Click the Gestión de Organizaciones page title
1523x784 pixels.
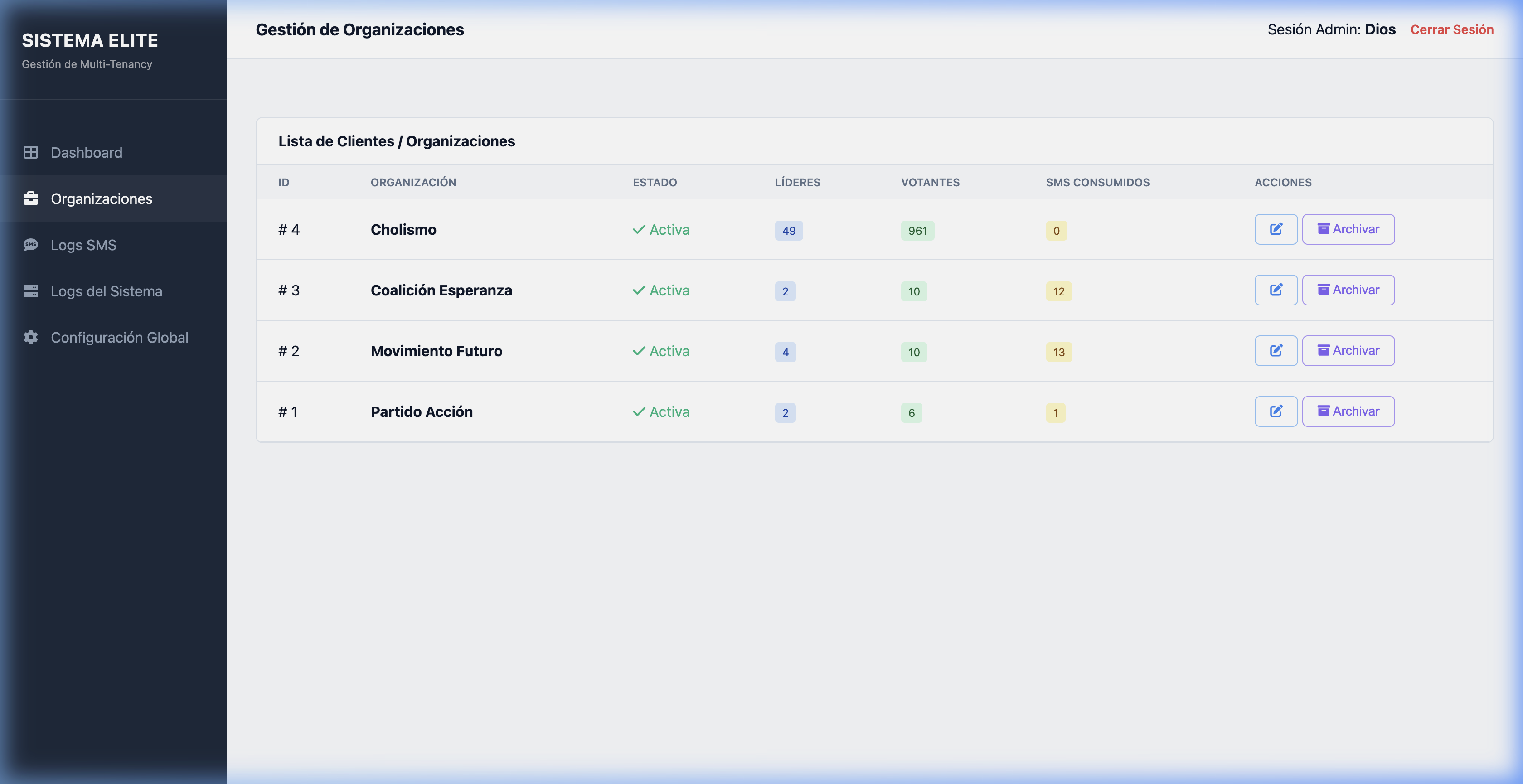[359, 29]
